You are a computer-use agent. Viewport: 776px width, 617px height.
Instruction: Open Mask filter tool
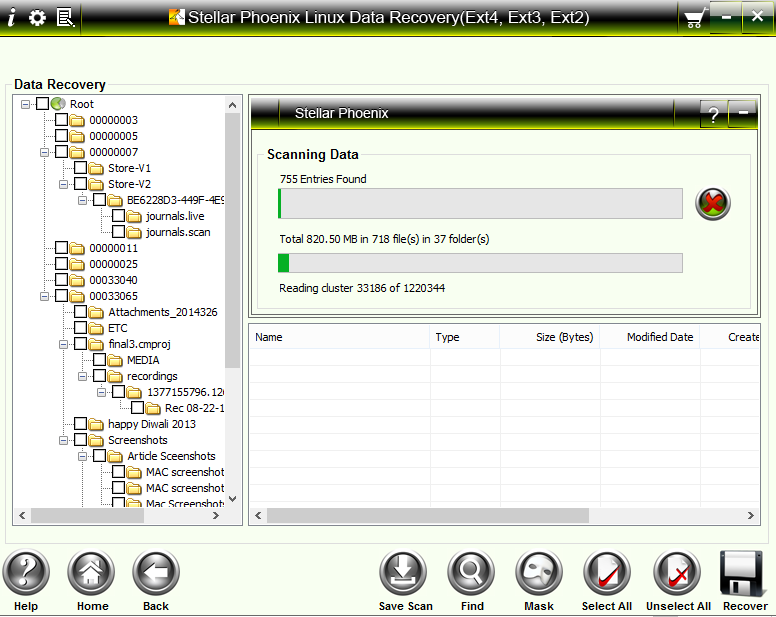pyautogui.click(x=539, y=572)
